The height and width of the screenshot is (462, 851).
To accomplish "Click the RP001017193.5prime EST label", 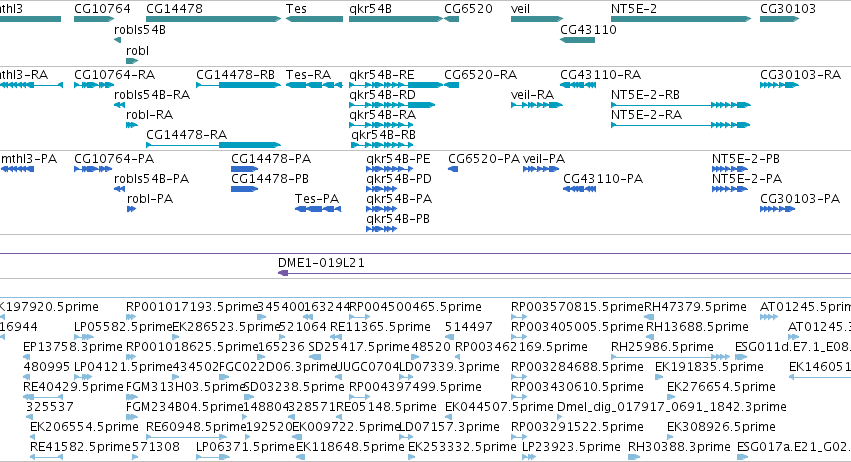I will (x=191, y=307).
